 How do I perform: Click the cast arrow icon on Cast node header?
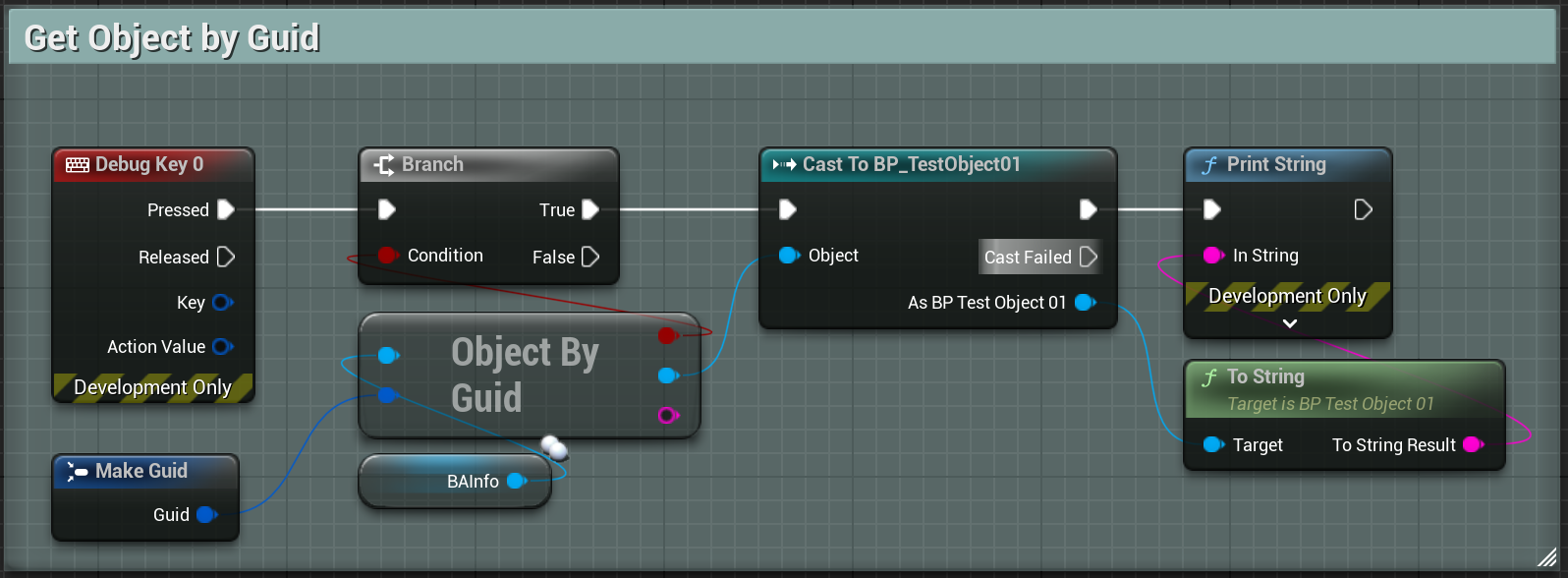(784, 165)
